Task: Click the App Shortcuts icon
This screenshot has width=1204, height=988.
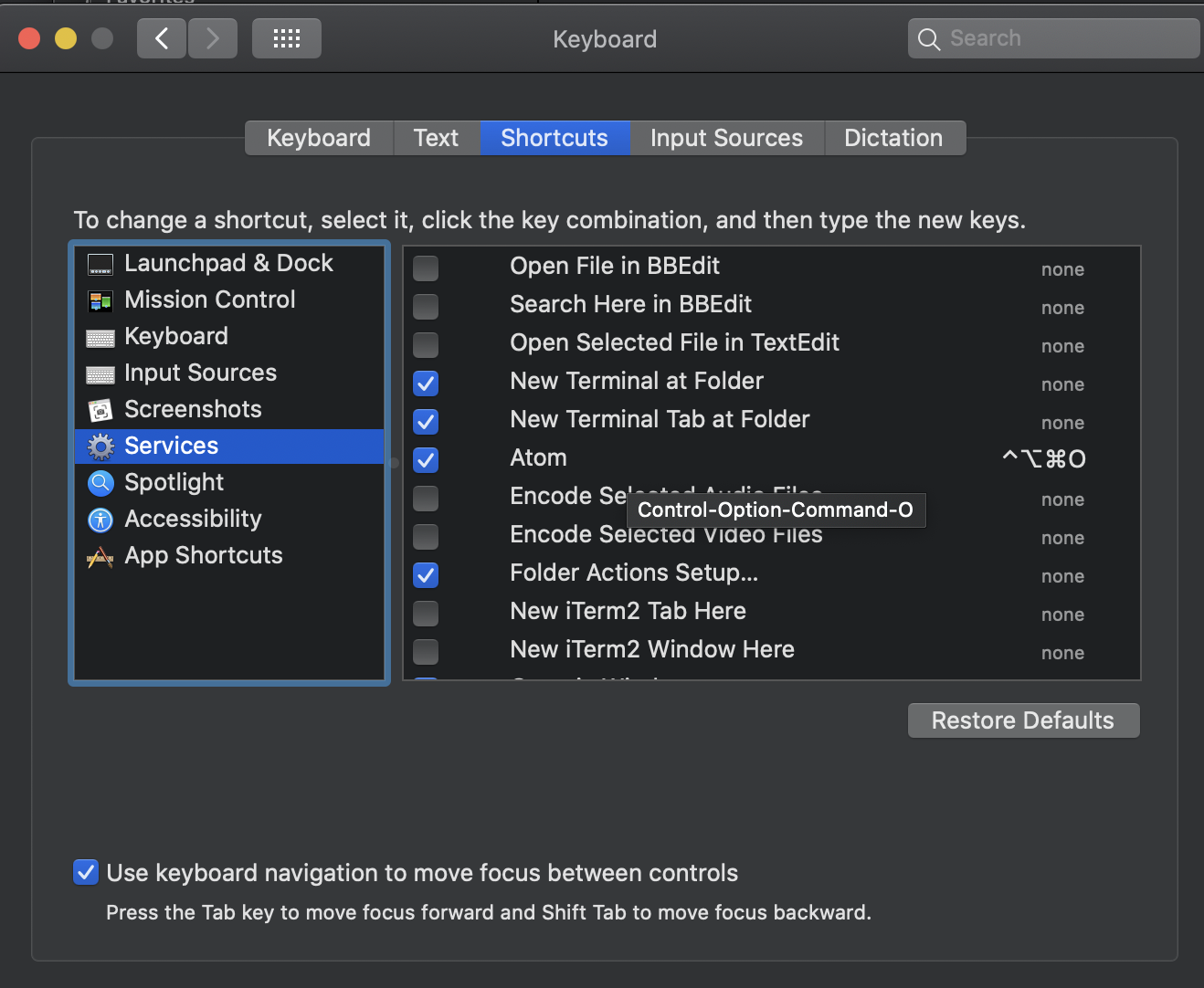Action: point(100,556)
